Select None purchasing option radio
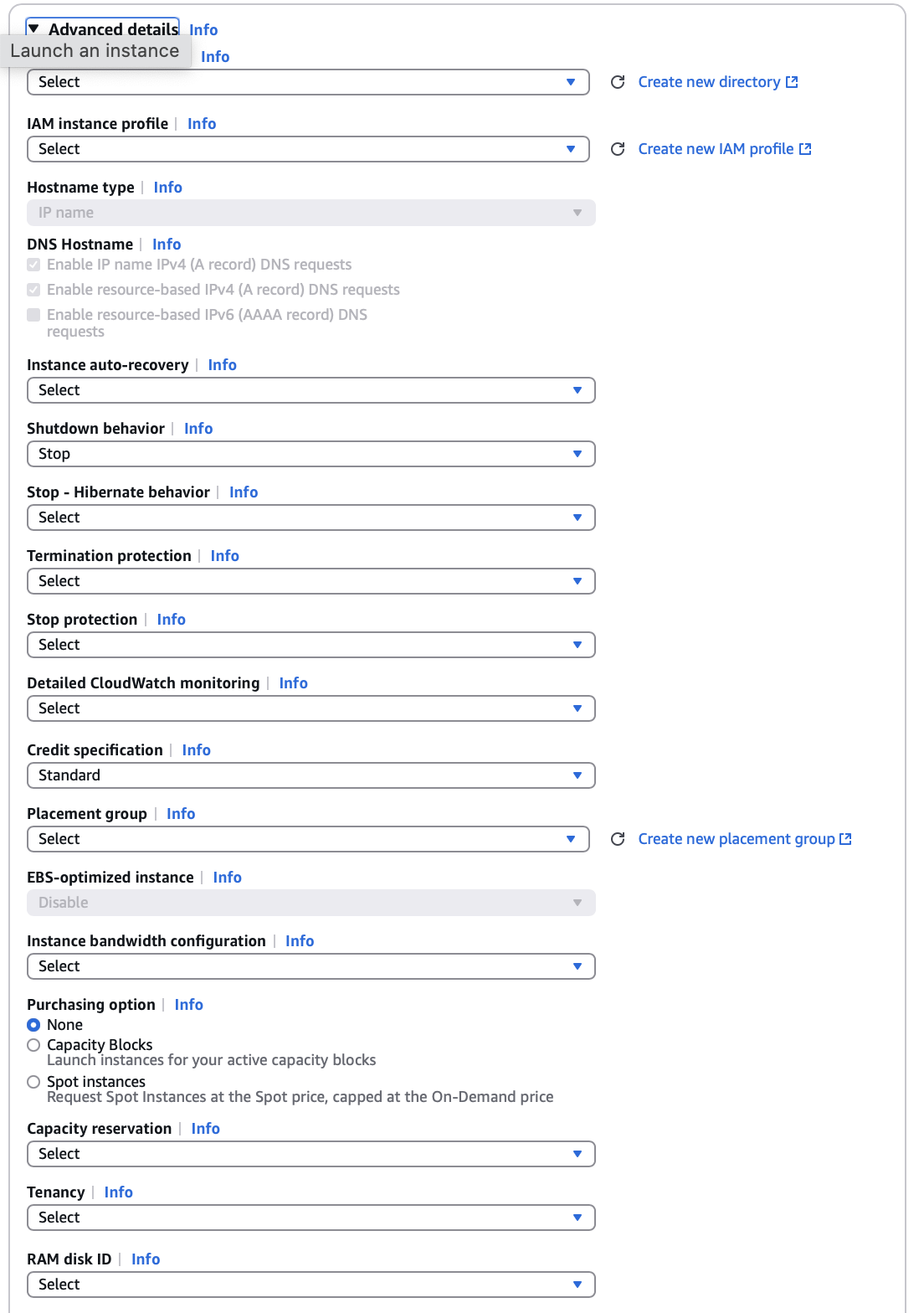This screenshot has height=1313, width=924. click(33, 1025)
